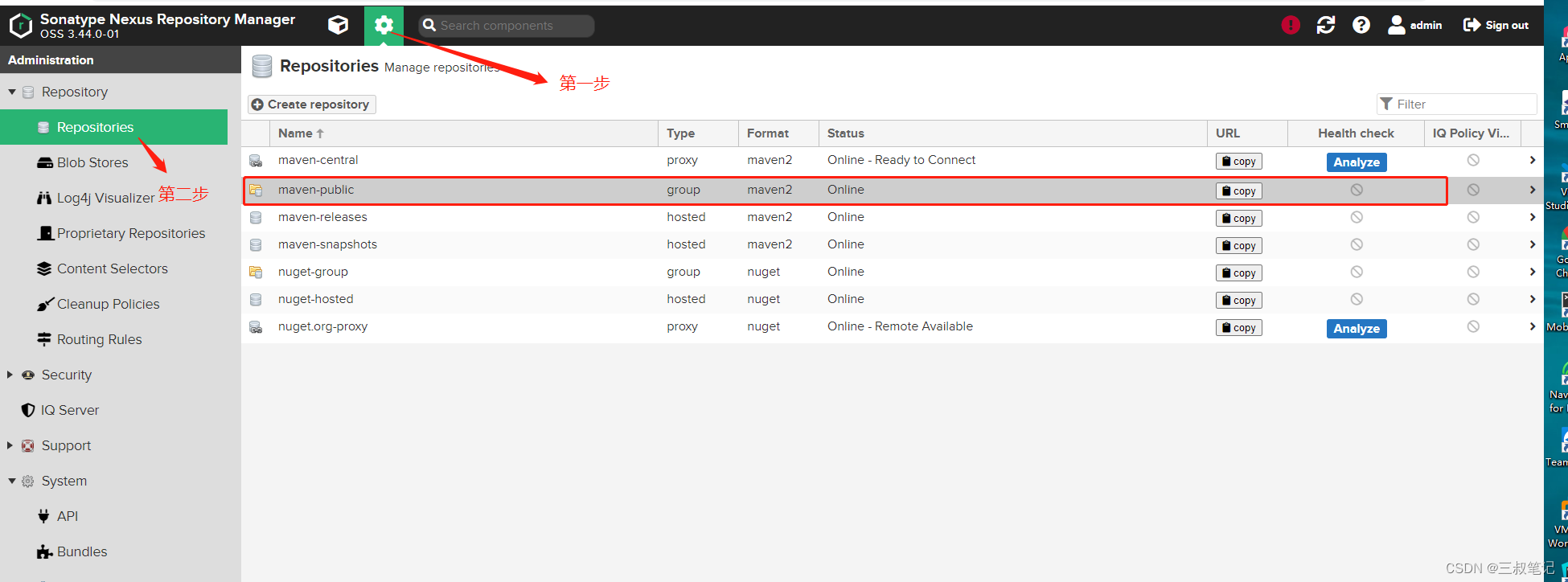This screenshot has height=582, width=1568.
Task: Click 'Online - Ready to Connect' status text
Action: [x=901, y=160]
